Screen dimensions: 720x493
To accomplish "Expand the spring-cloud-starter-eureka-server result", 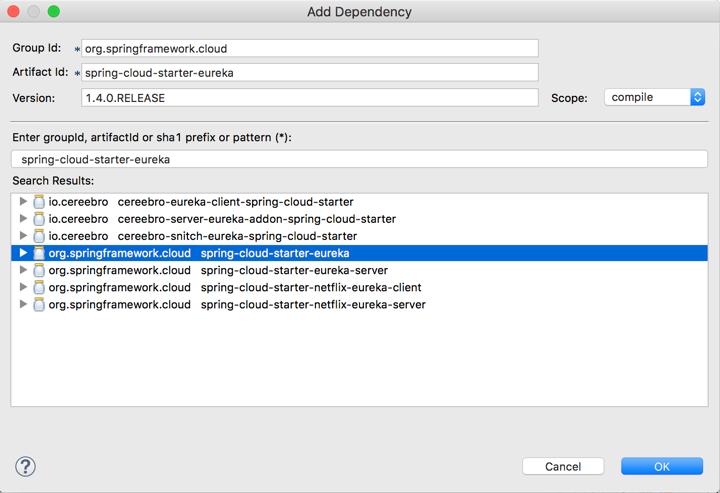I will (x=24, y=270).
